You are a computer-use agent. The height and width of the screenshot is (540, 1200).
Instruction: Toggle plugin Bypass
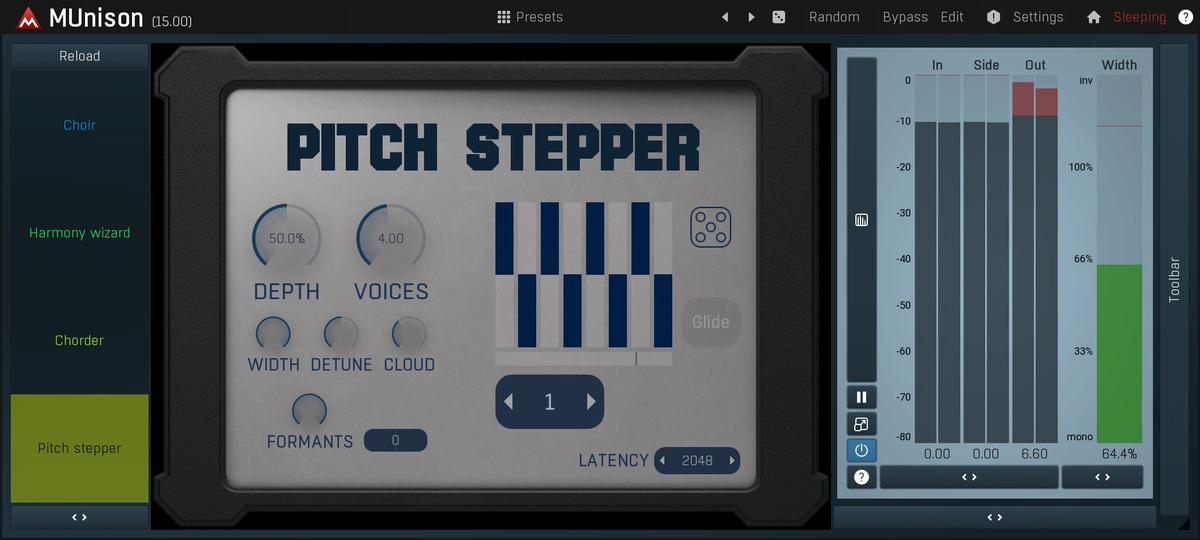[904, 17]
